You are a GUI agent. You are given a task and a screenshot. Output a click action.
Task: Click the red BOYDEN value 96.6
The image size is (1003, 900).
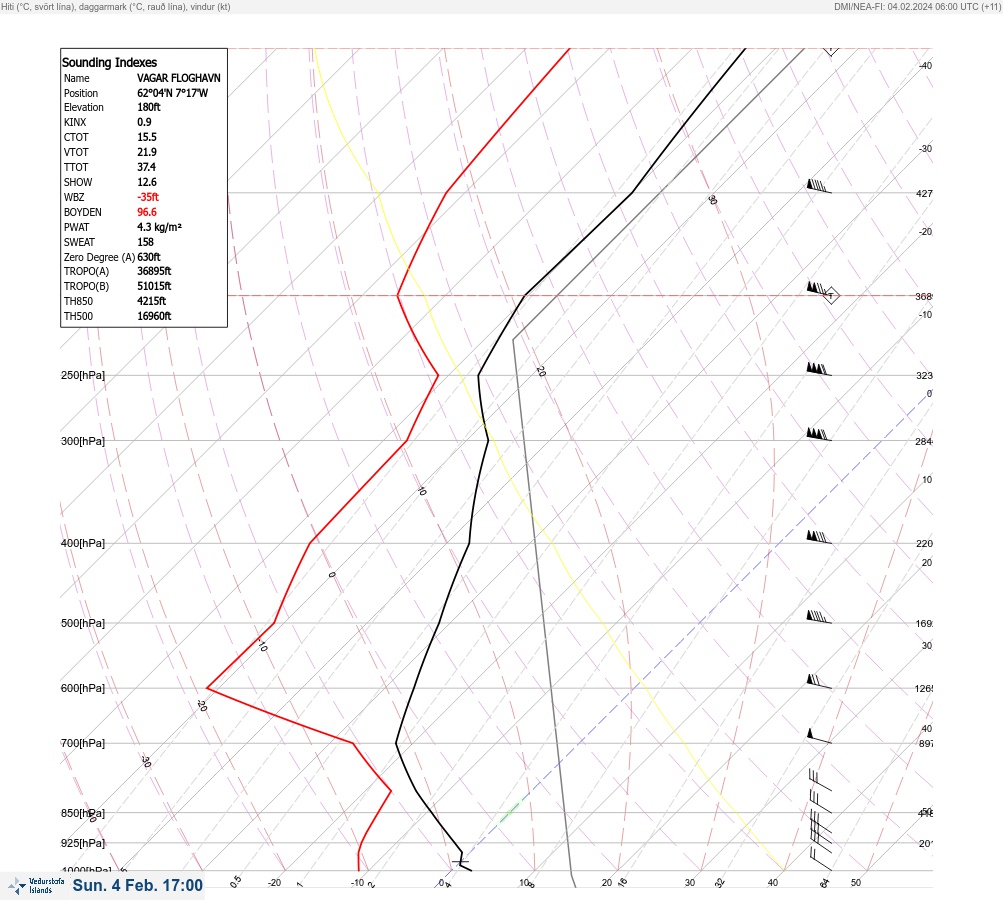tap(146, 212)
